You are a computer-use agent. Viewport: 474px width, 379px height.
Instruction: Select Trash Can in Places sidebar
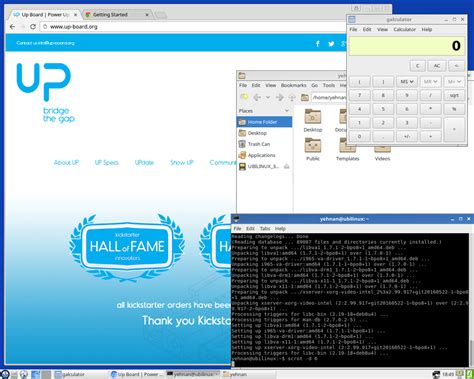click(259, 144)
